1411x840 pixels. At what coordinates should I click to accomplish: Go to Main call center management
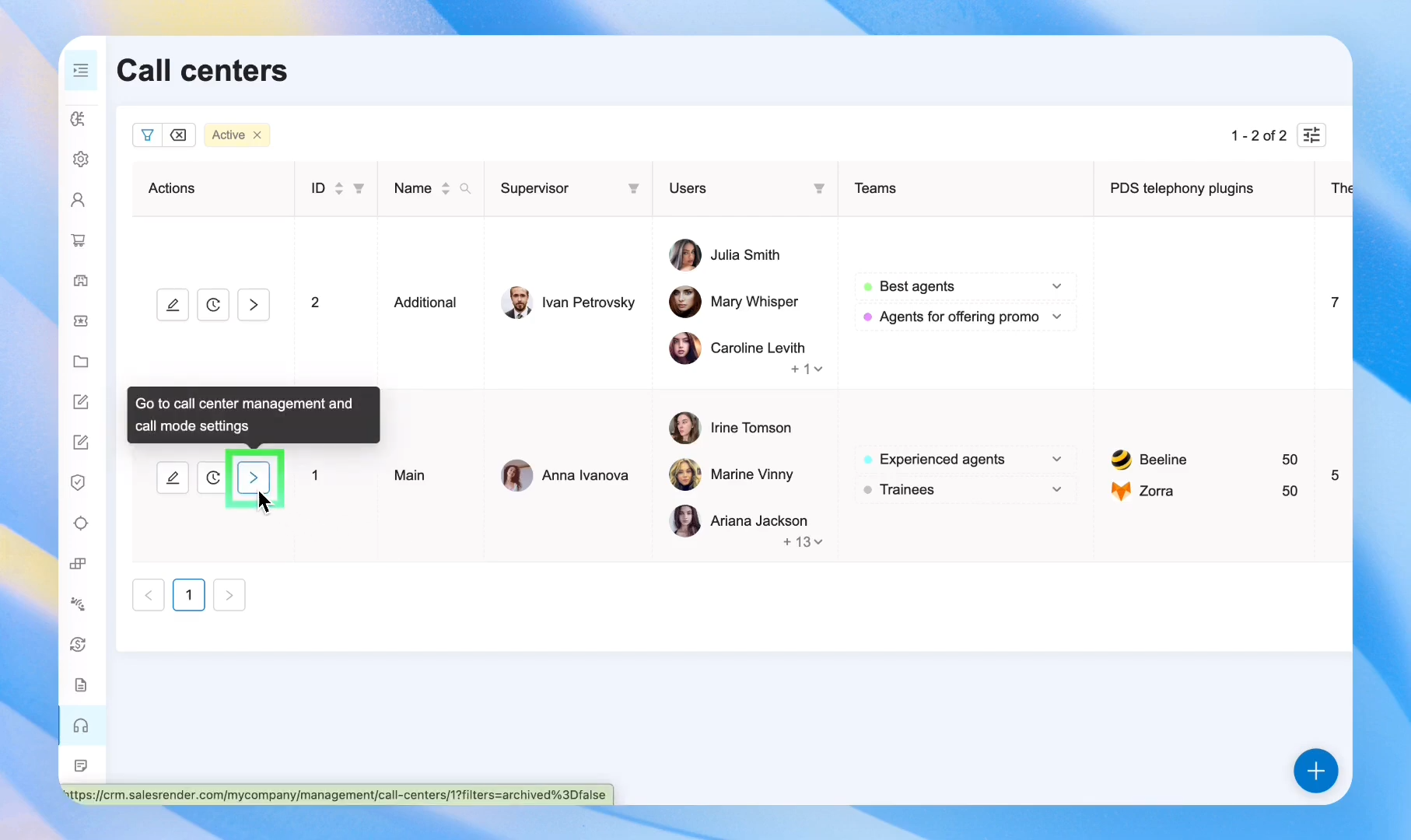(254, 478)
